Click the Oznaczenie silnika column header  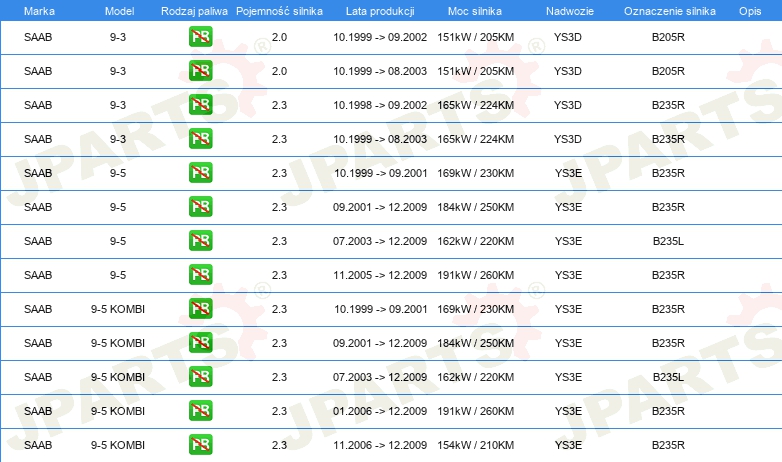point(669,11)
